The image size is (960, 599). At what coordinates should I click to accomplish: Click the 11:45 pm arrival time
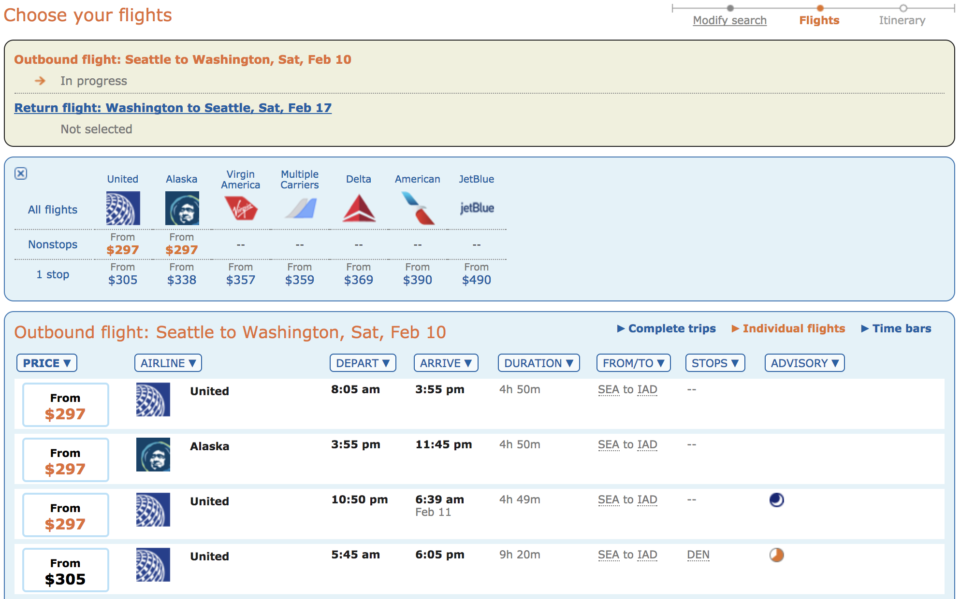click(443, 445)
